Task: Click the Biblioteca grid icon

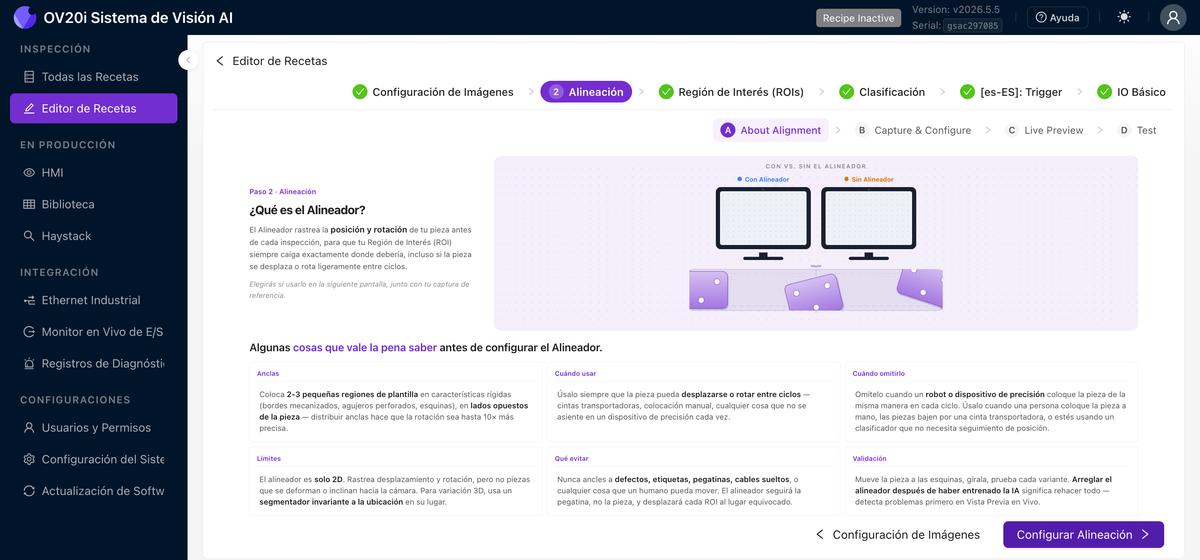Action: (x=29, y=204)
